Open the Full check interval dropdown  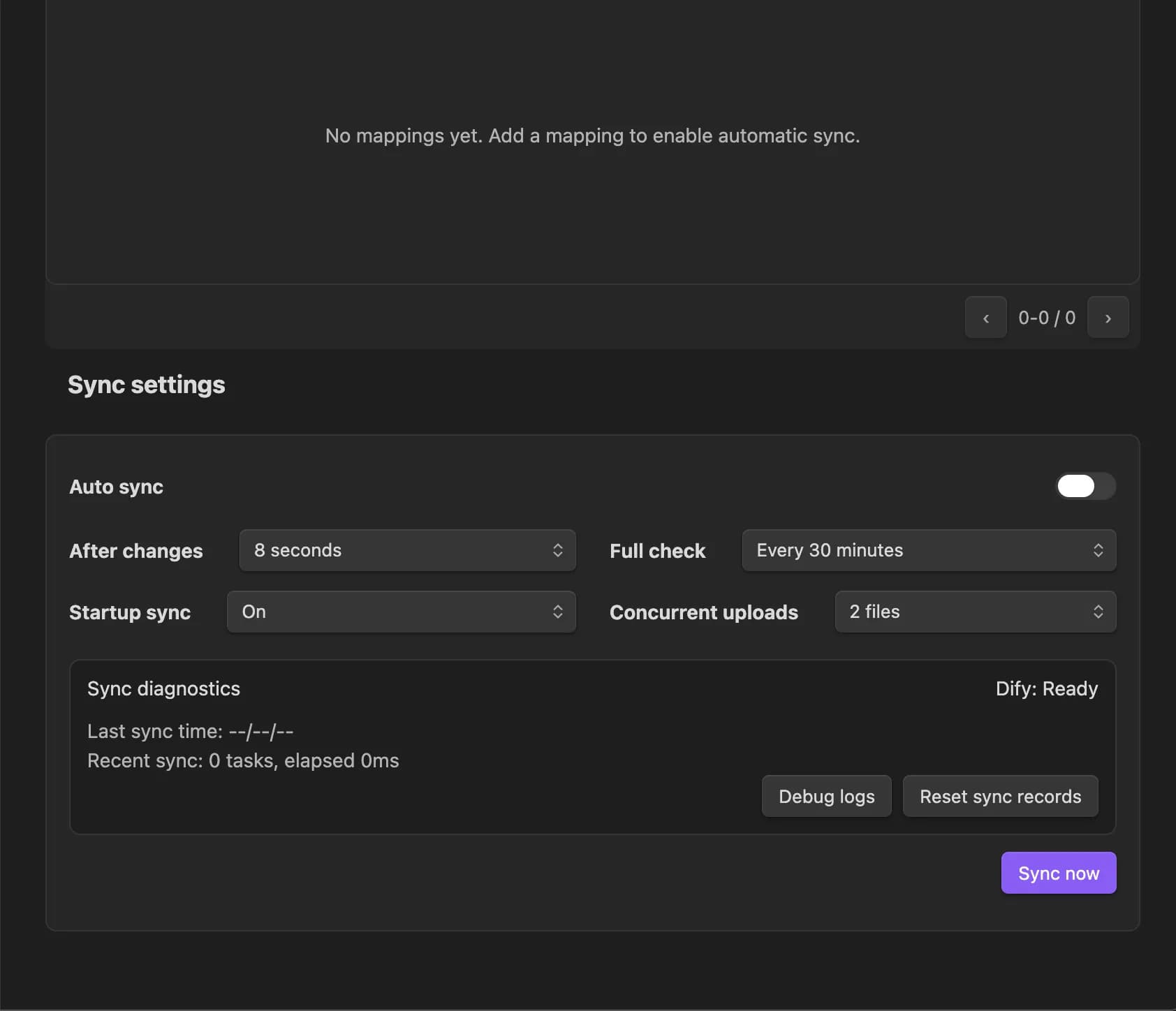(x=929, y=550)
